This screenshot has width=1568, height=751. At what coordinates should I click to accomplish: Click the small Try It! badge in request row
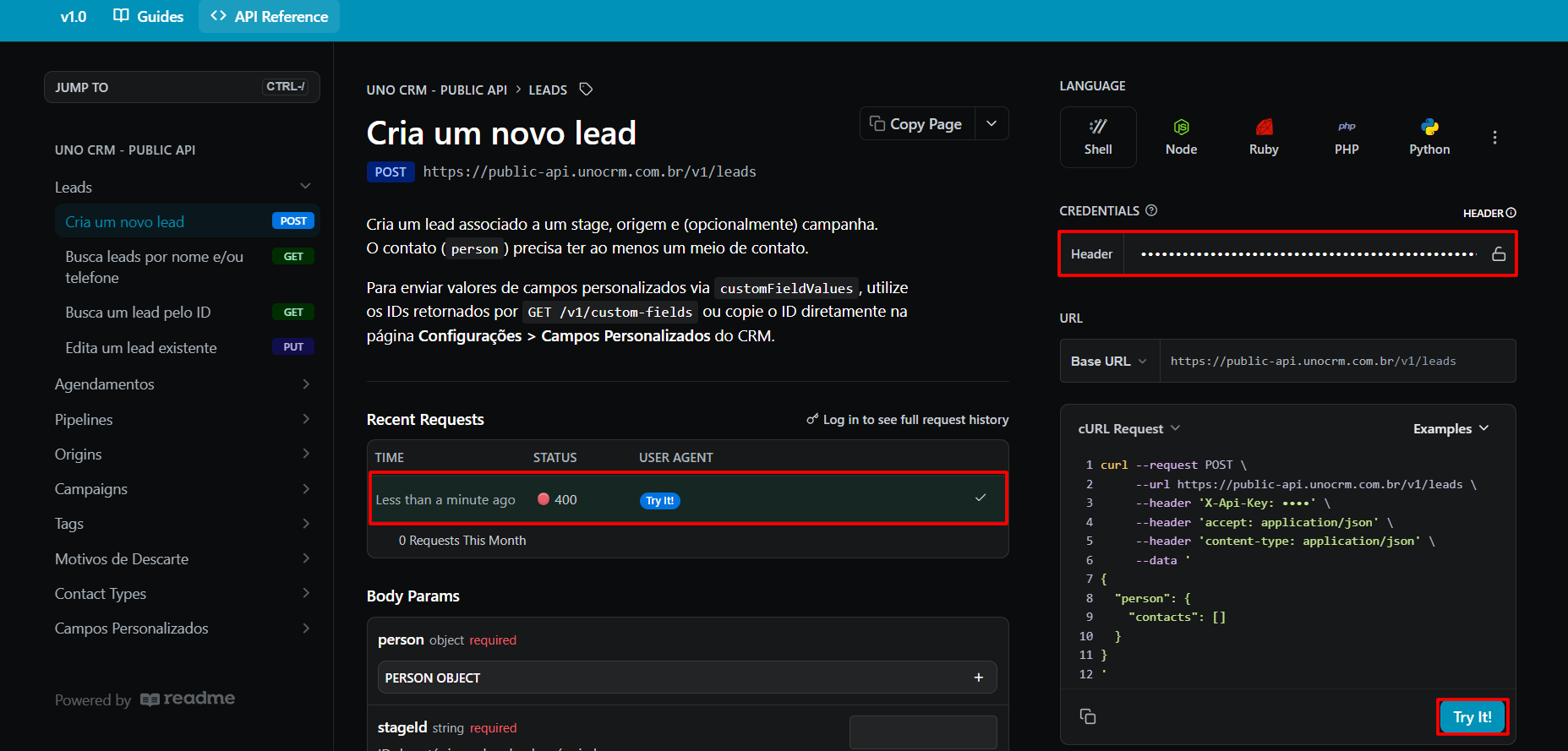[x=660, y=501]
